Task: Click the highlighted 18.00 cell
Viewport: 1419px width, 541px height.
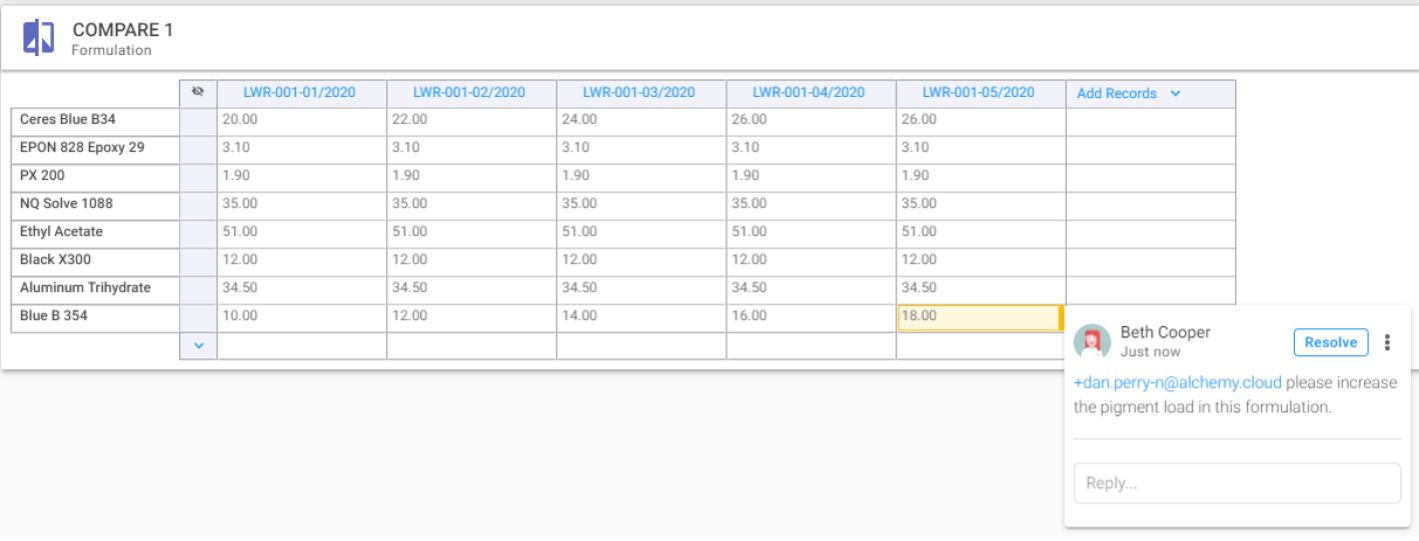Action: tap(980, 317)
